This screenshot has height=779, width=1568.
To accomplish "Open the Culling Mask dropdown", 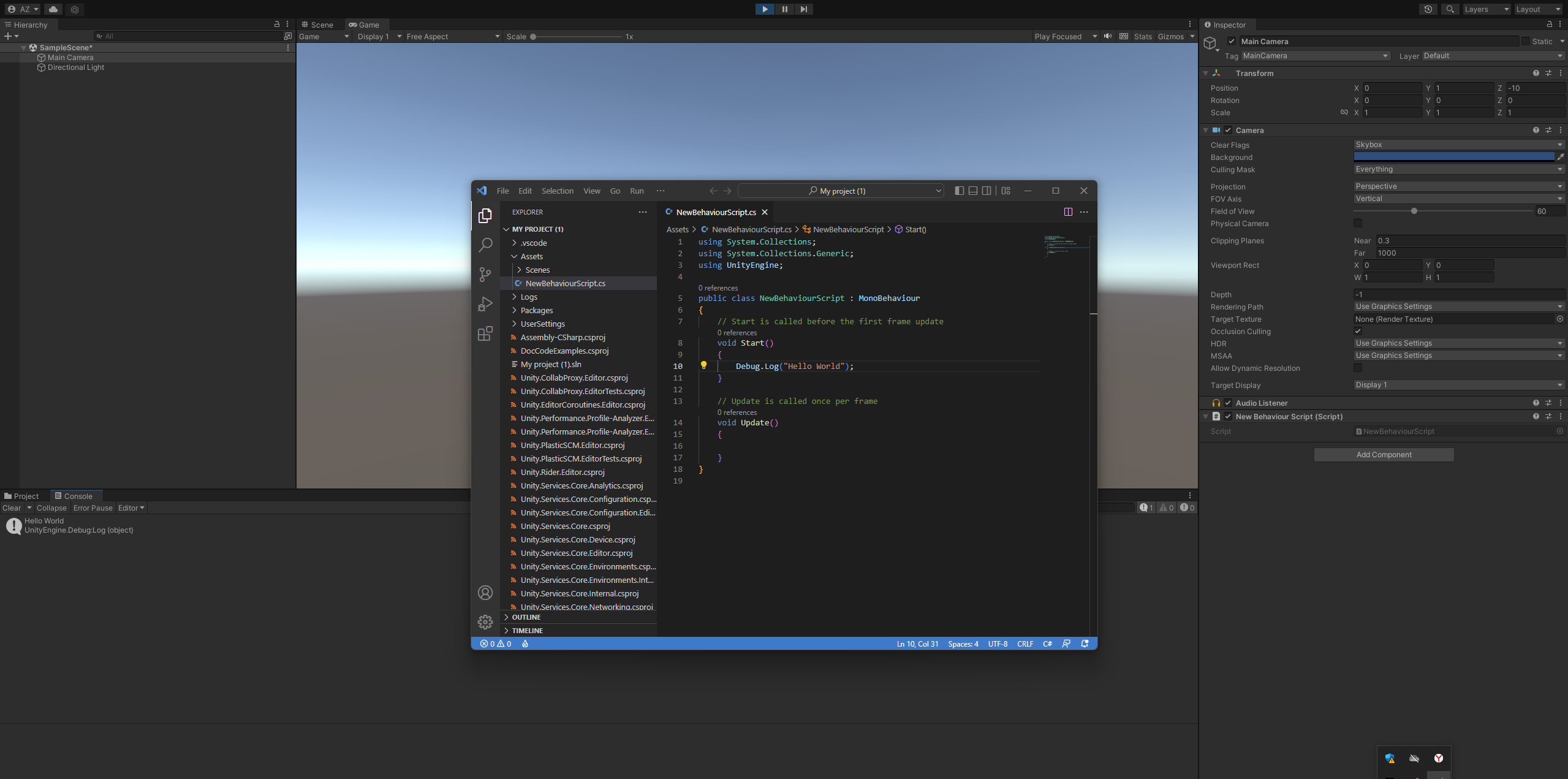I will click(1457, 169).
